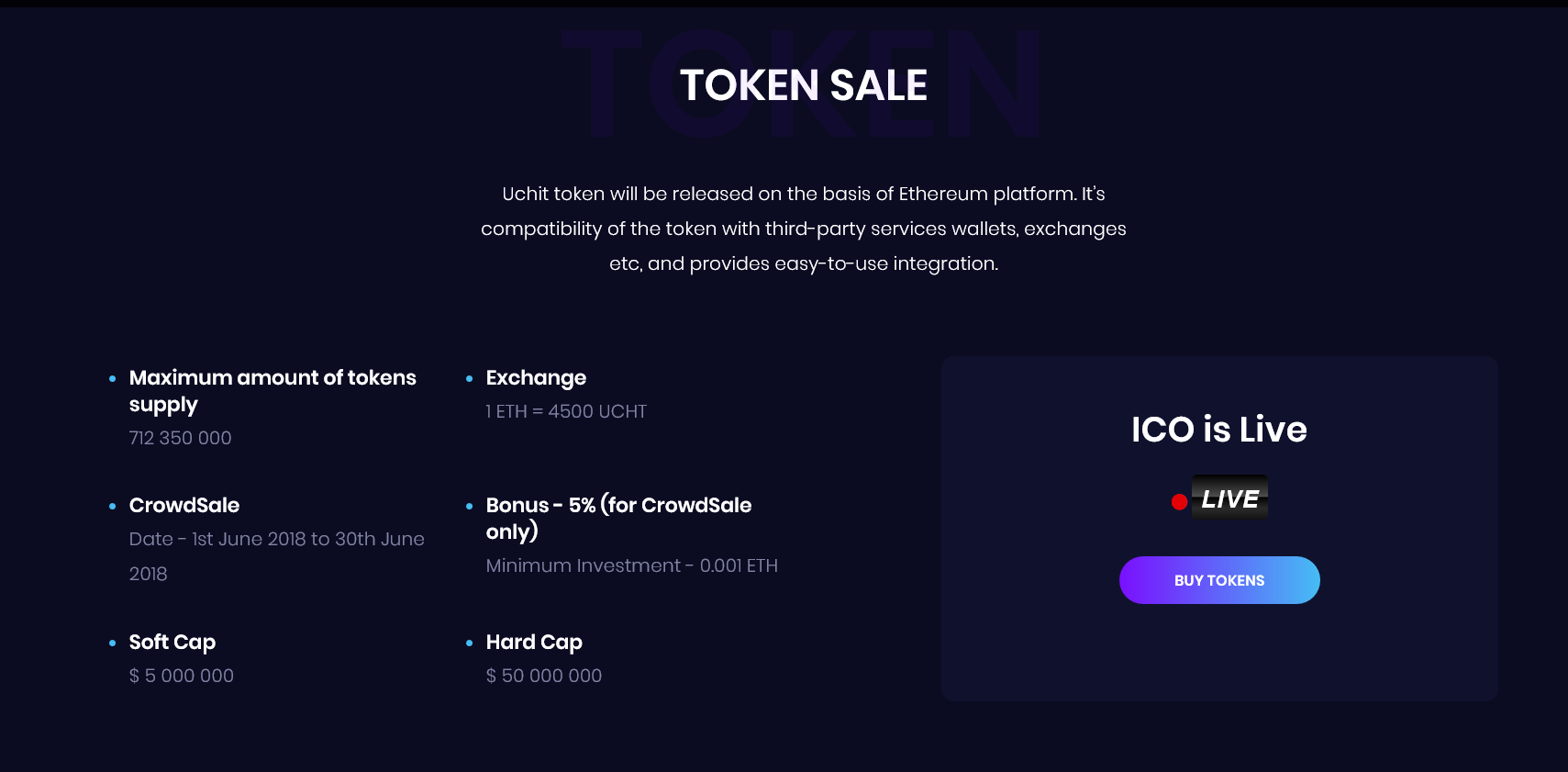The height and width of the screenshot is (772, 1568).
Task: Click the 1 ETH = 4500 UCHT rate
Action: pyautogui.click(x=566, y=411)
